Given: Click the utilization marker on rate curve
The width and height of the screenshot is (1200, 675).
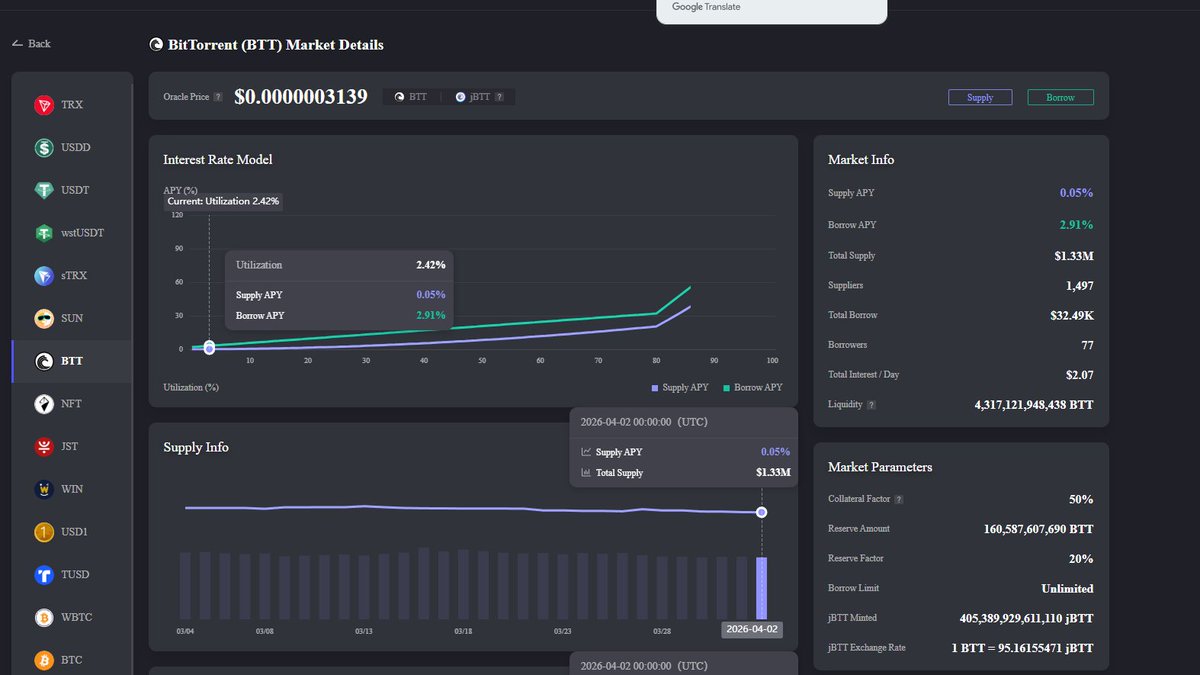Looking at the screenshot, I should [209, 348].
